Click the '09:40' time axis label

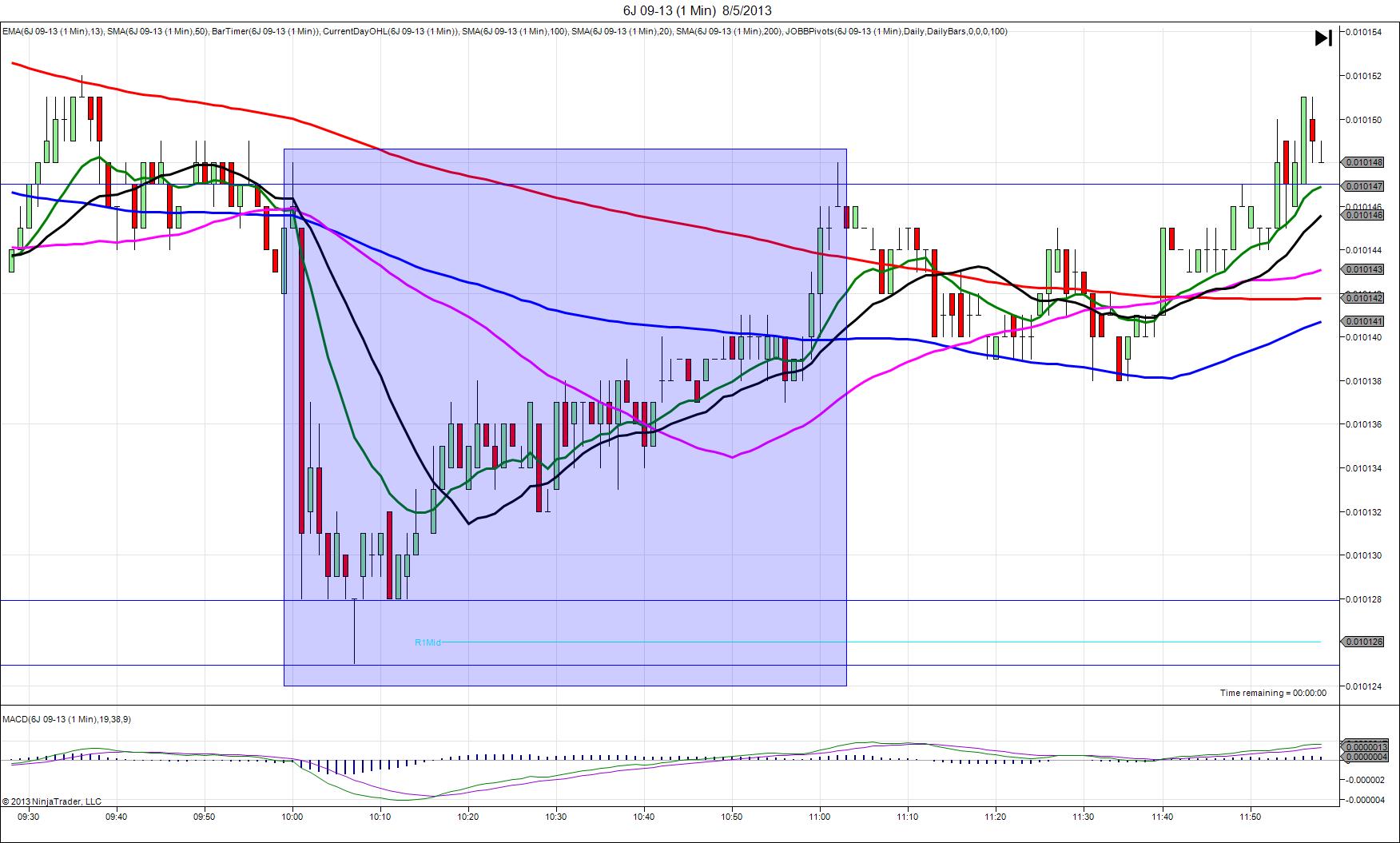click(117, 817)
